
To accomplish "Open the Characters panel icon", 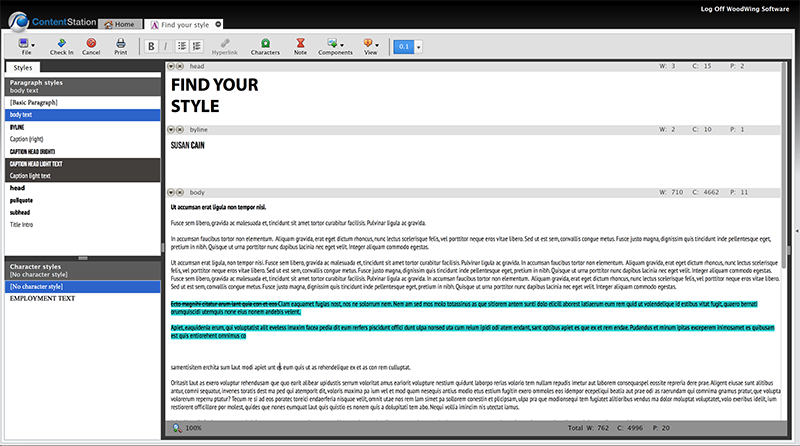I will [x=265, y=43].
